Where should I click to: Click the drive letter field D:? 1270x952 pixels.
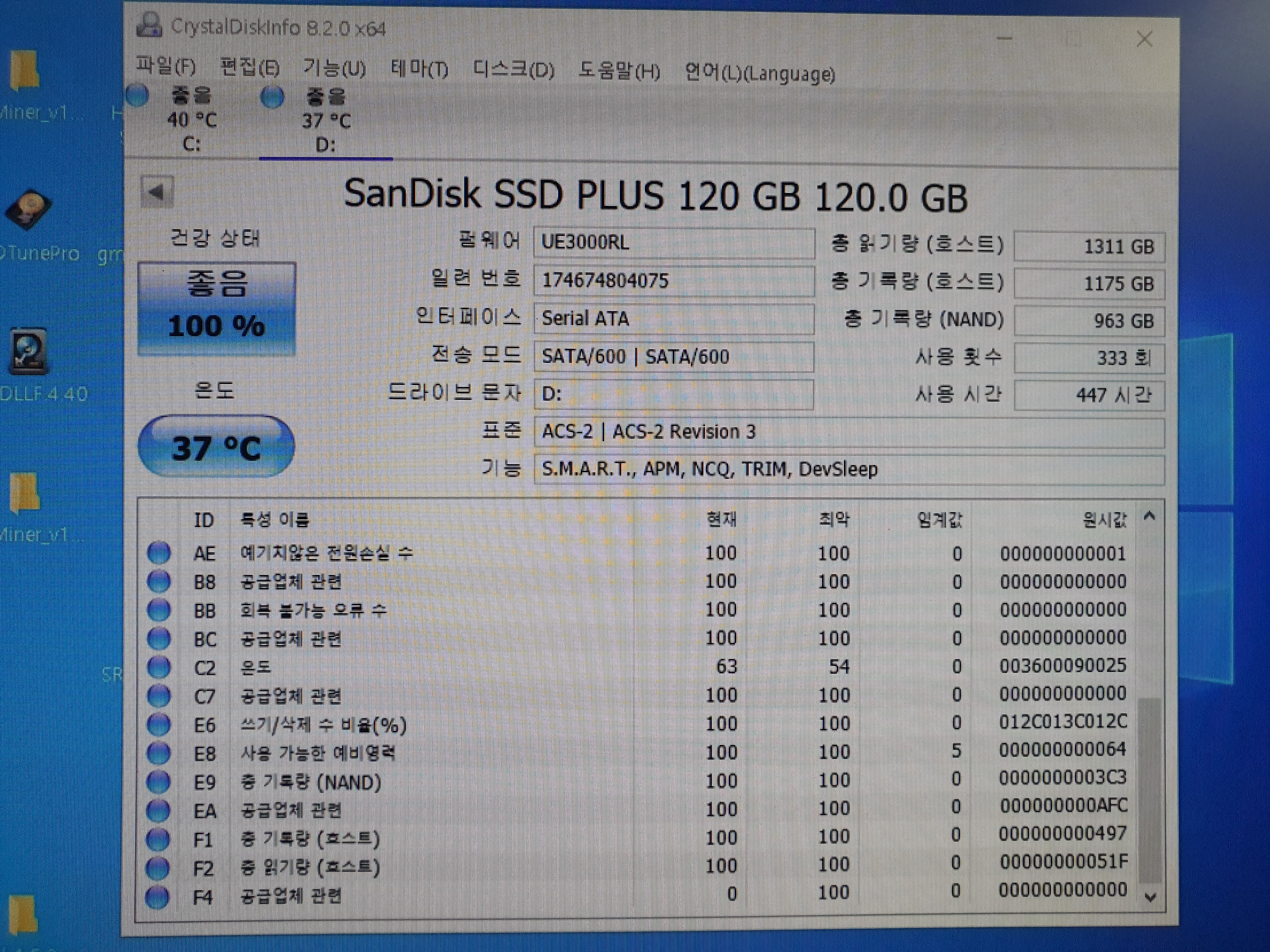click(x=673, y=394)
